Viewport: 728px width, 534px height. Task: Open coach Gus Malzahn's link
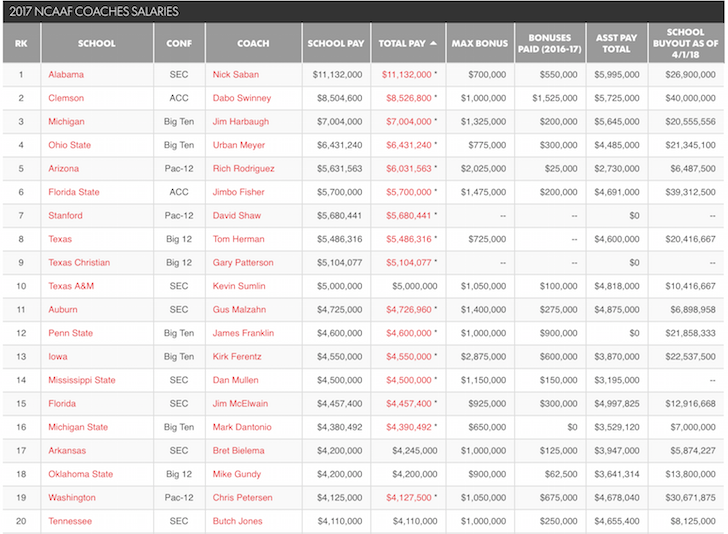tap(240, 309)
